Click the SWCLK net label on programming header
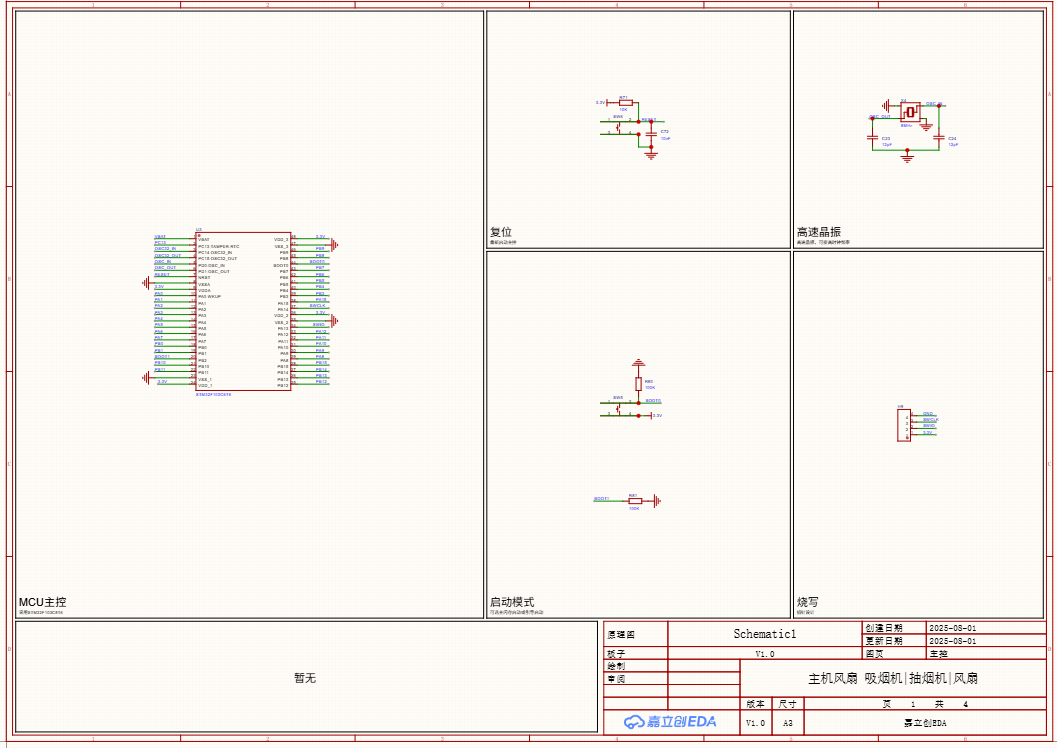The image size is (1057, 748). click(931, 419)
